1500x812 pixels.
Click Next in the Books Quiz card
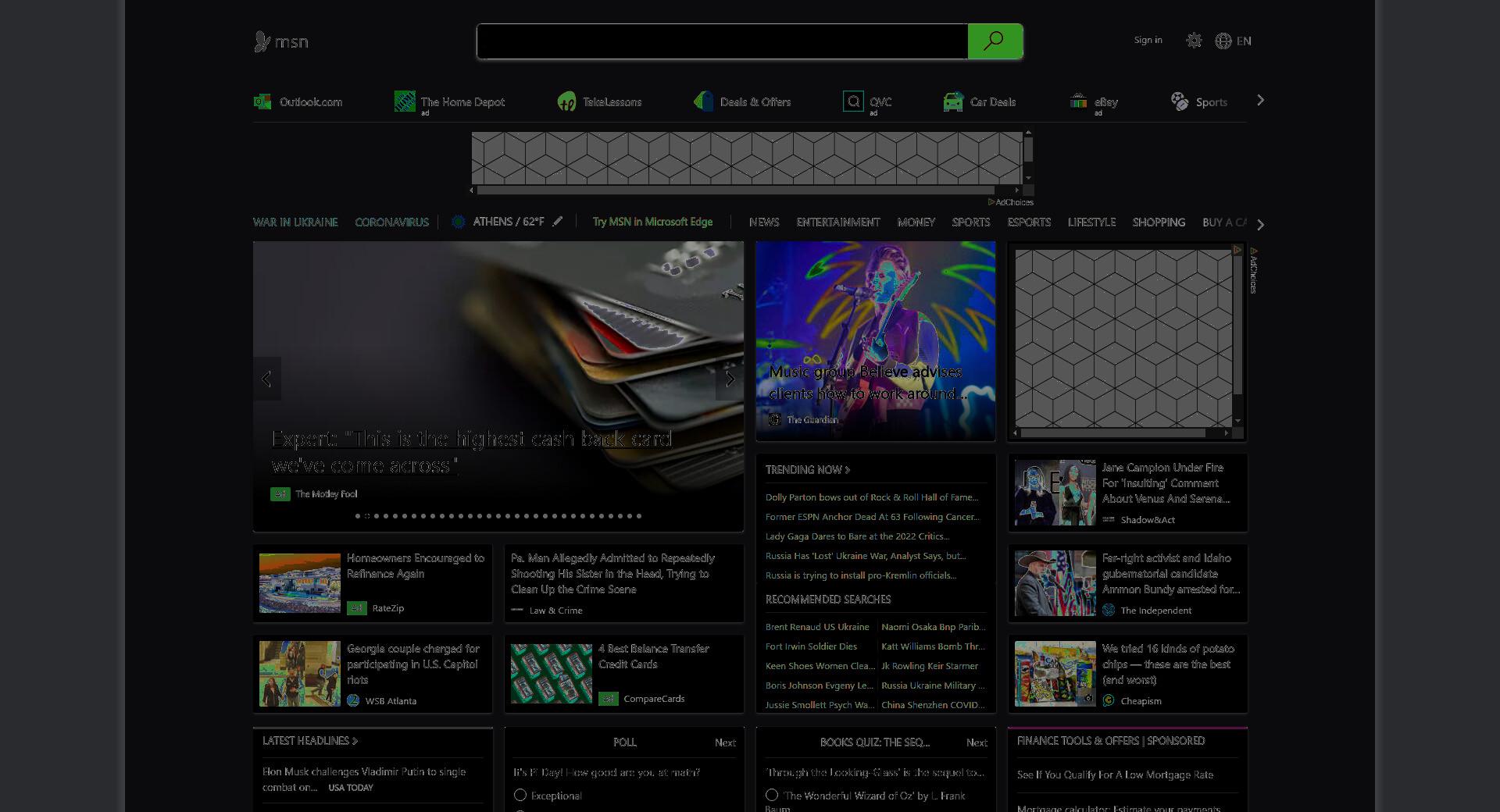[x=977, y=743]
